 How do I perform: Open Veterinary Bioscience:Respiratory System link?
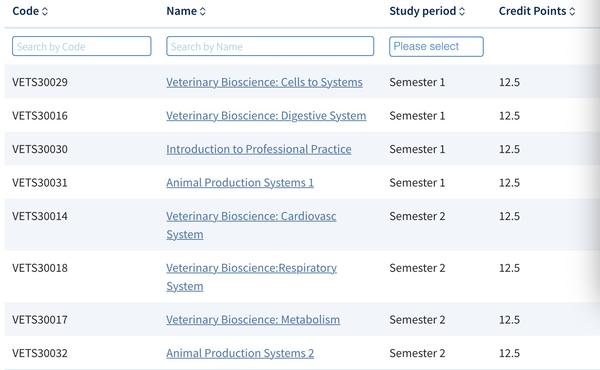[251, 277]
